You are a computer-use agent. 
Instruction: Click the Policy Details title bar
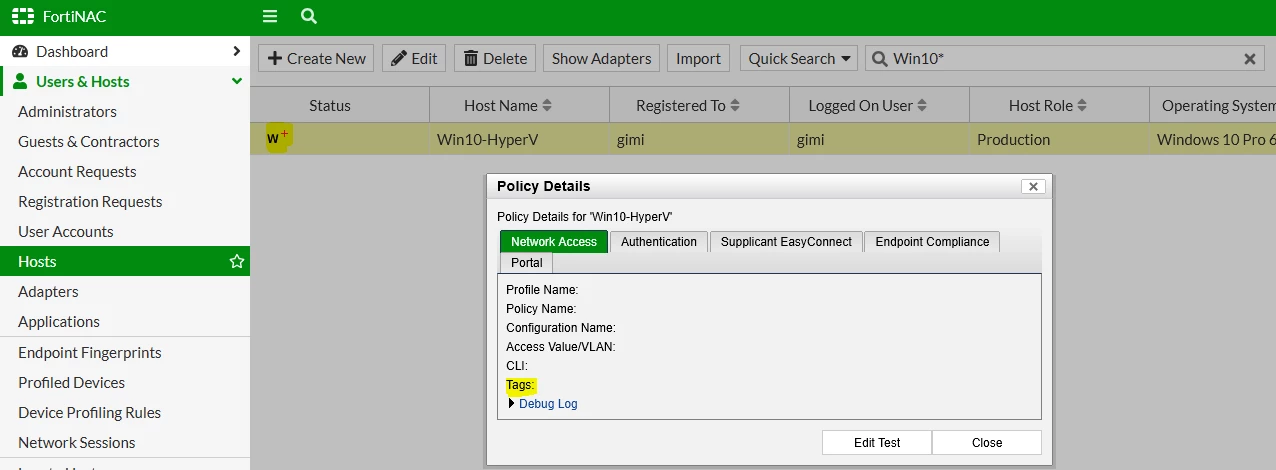pos(768,186)
